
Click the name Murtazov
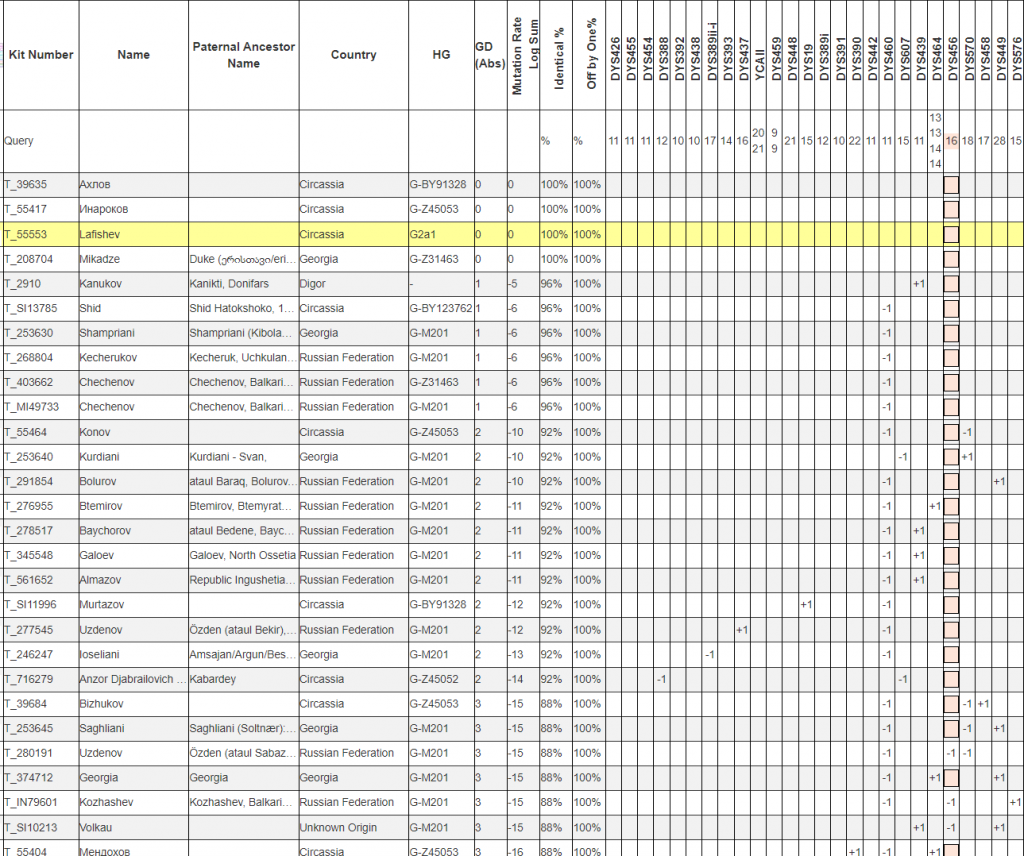(x=101, y=605)
